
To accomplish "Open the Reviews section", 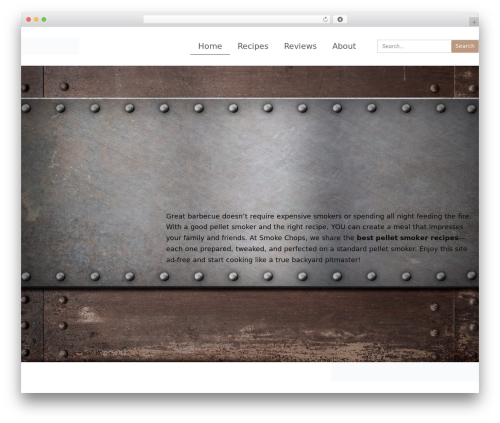I will tap(300, 46).
